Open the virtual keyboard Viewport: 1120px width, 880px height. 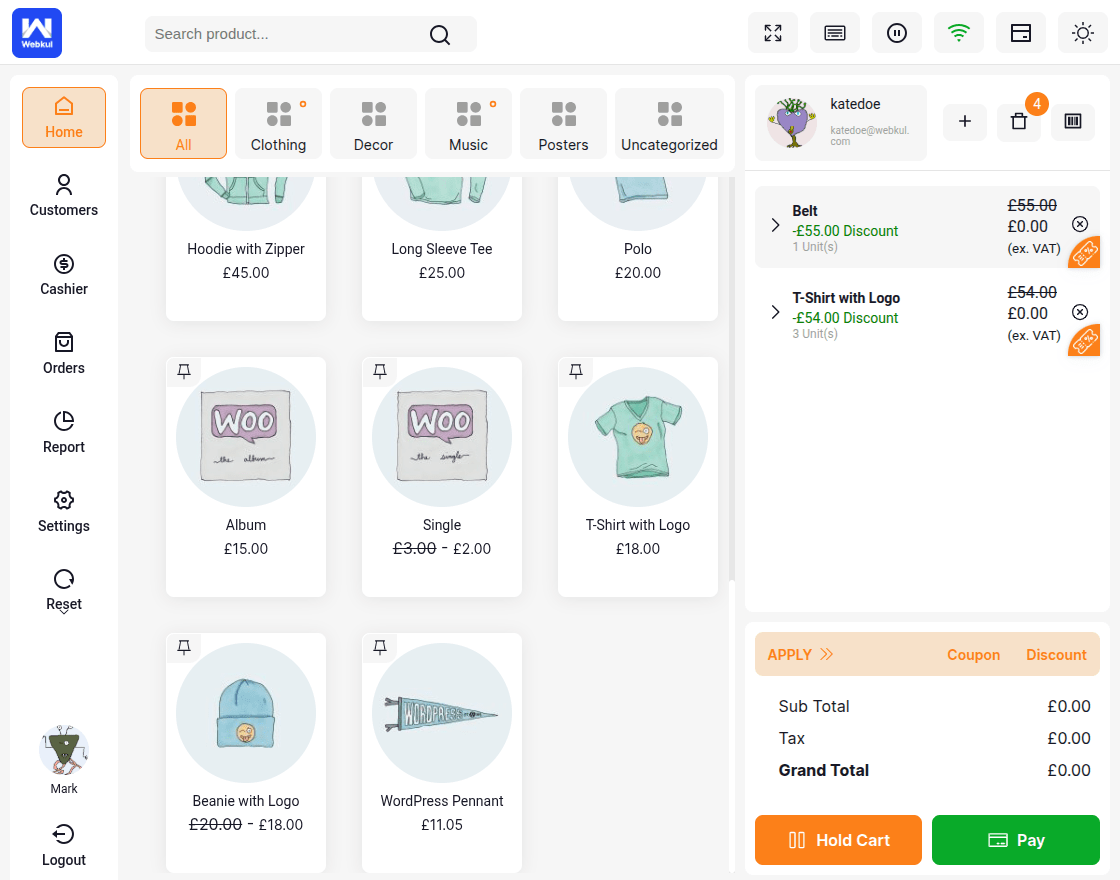[x=835, y=33]
